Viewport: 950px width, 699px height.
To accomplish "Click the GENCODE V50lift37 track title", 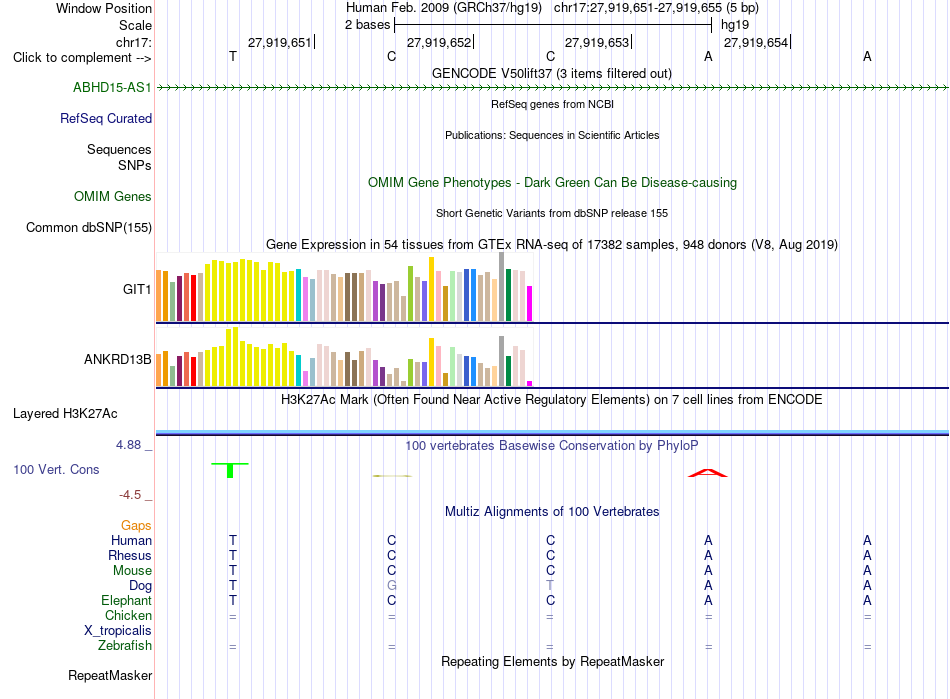I will coord(551,73).
